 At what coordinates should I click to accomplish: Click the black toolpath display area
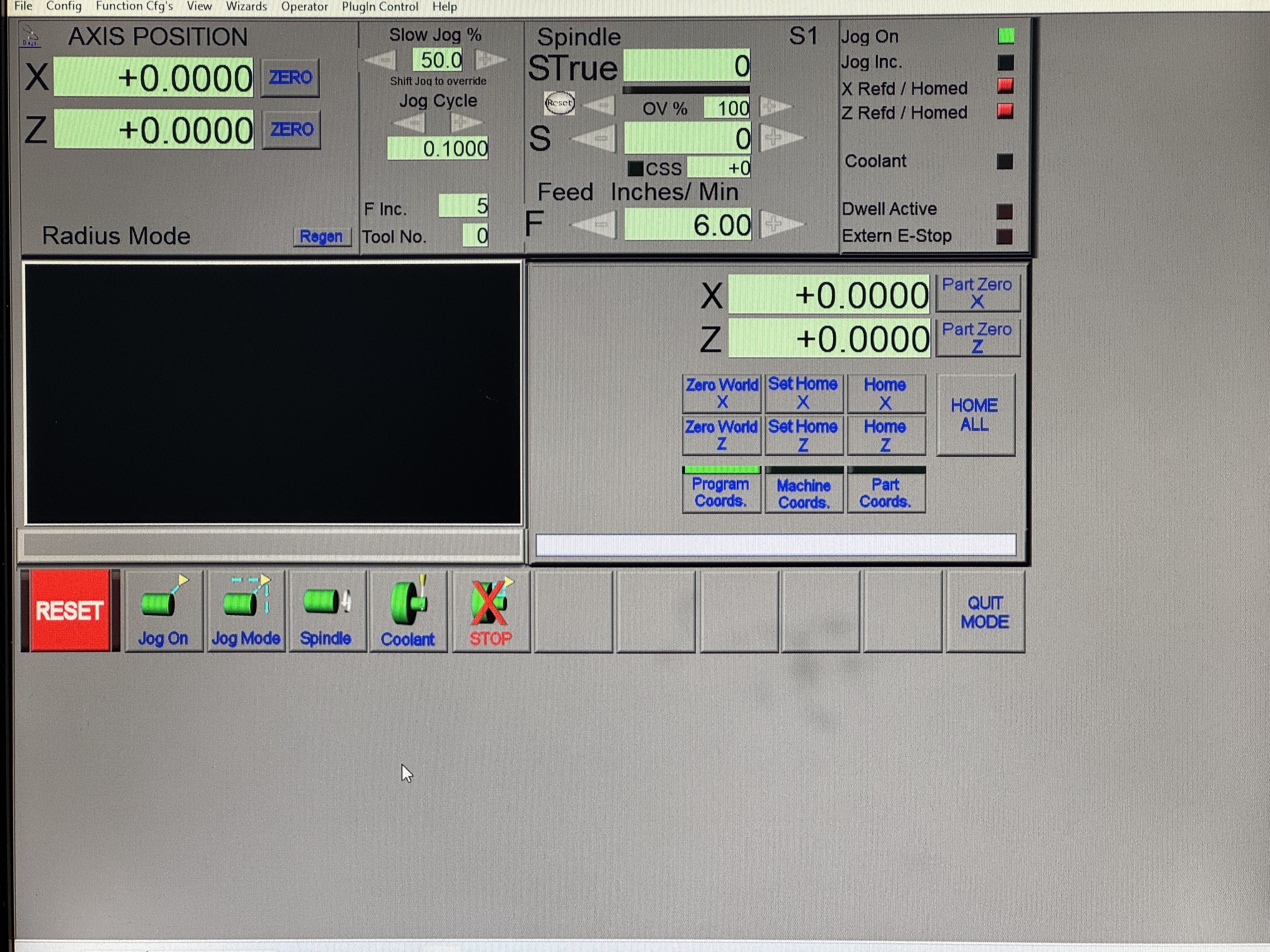(x=273, y=394)
